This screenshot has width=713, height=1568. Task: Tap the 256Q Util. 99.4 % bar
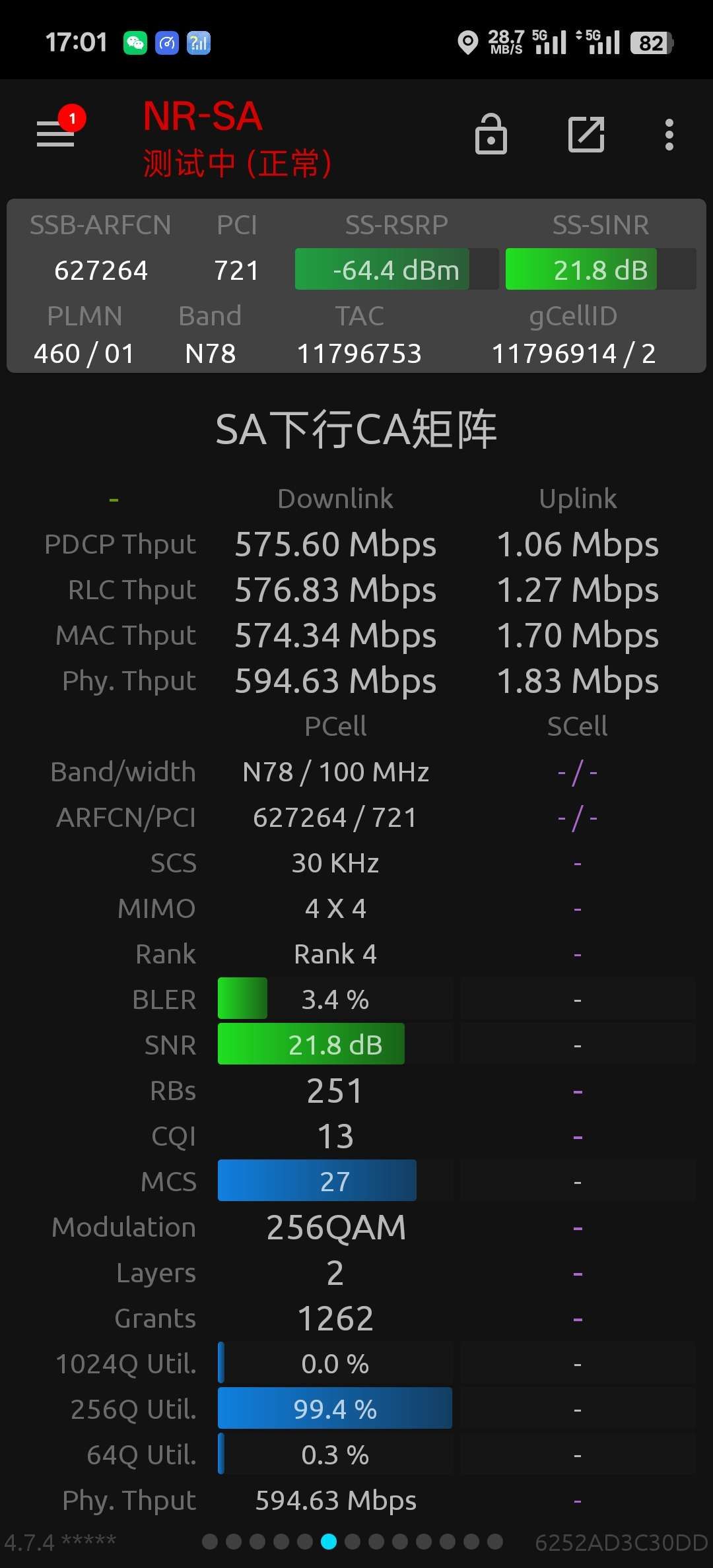[x=335, y=1408]
